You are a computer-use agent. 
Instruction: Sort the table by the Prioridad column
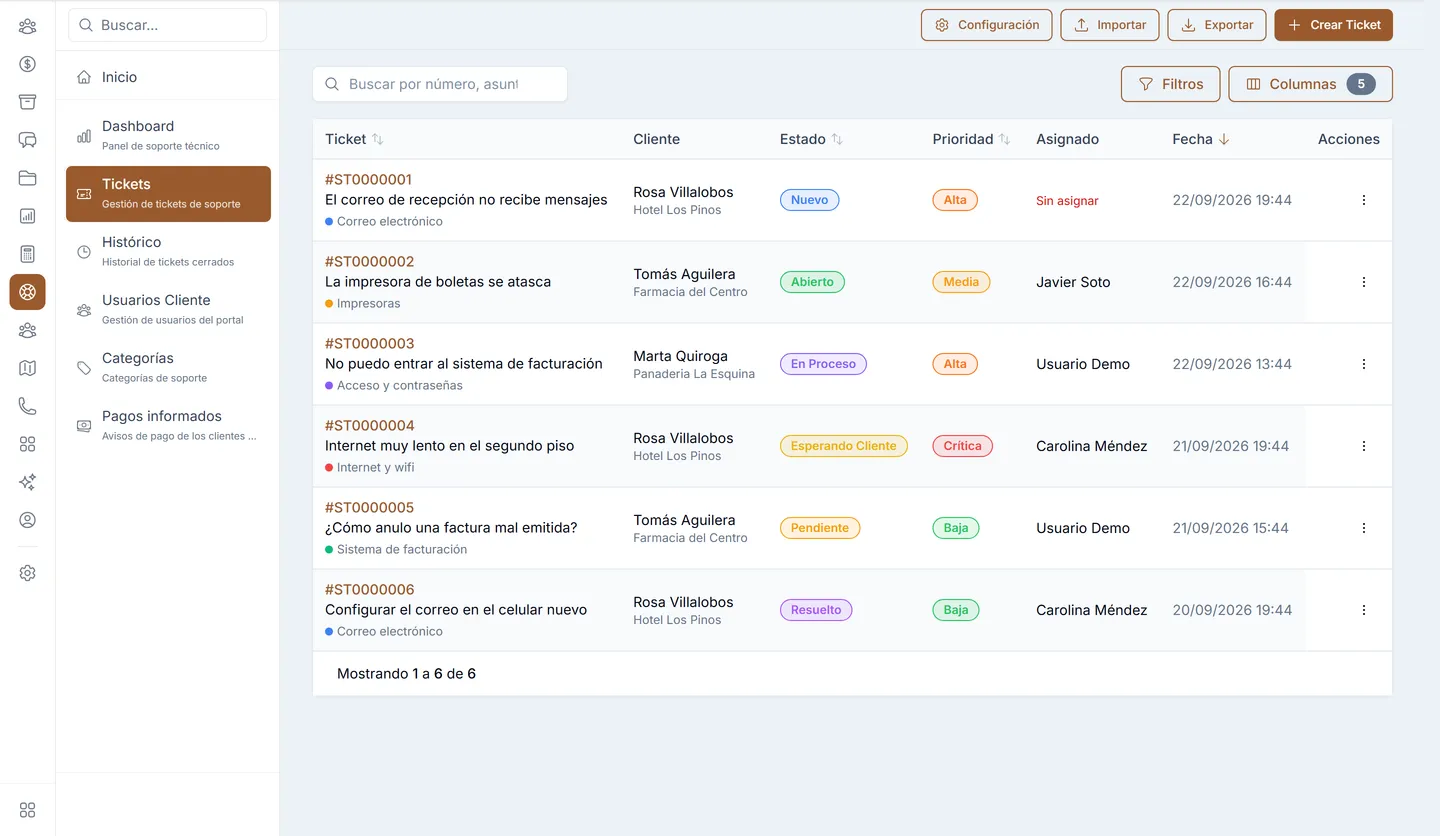pos(1004,139)
